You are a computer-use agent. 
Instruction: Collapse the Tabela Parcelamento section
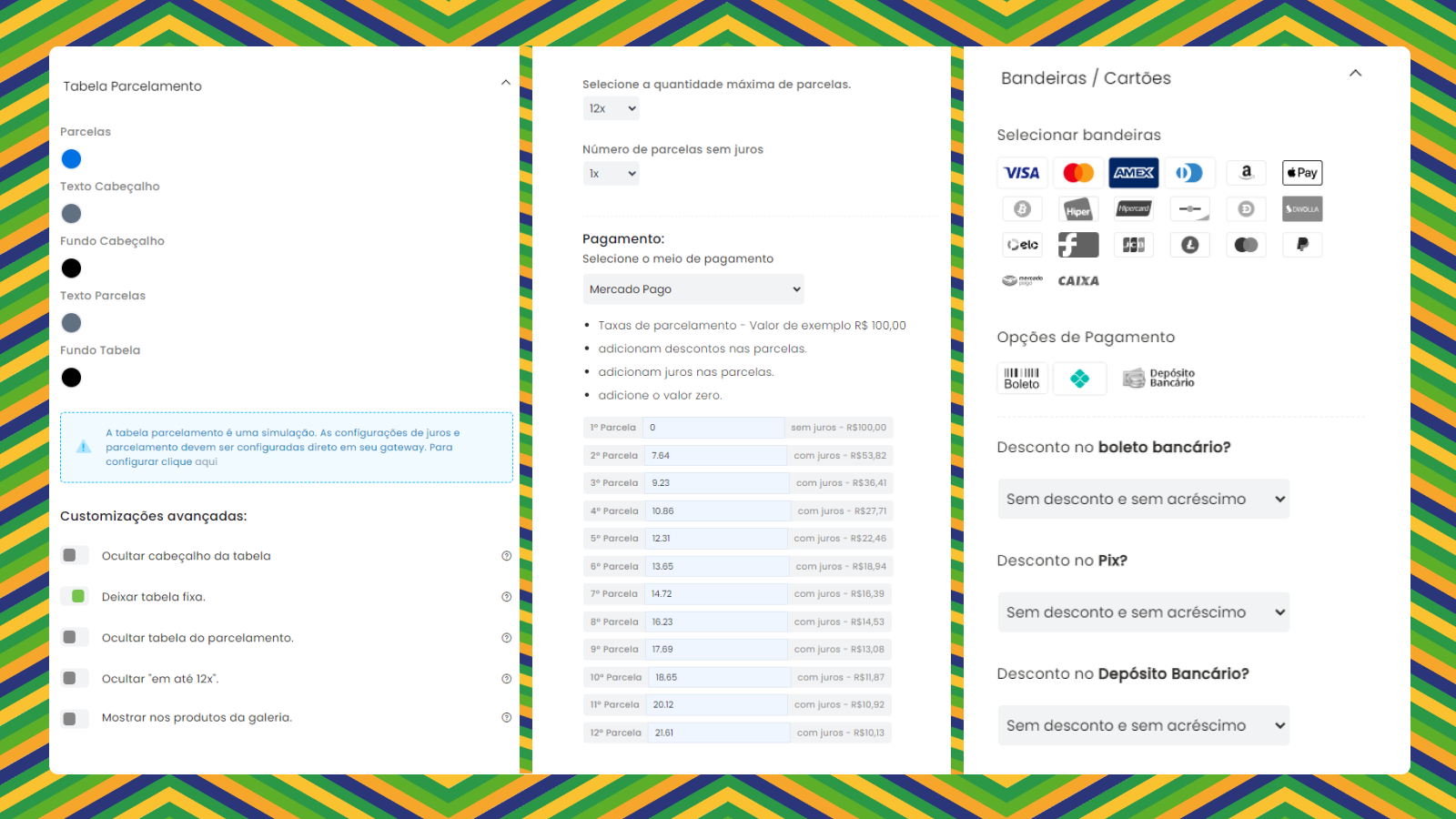tap(506, 83)
